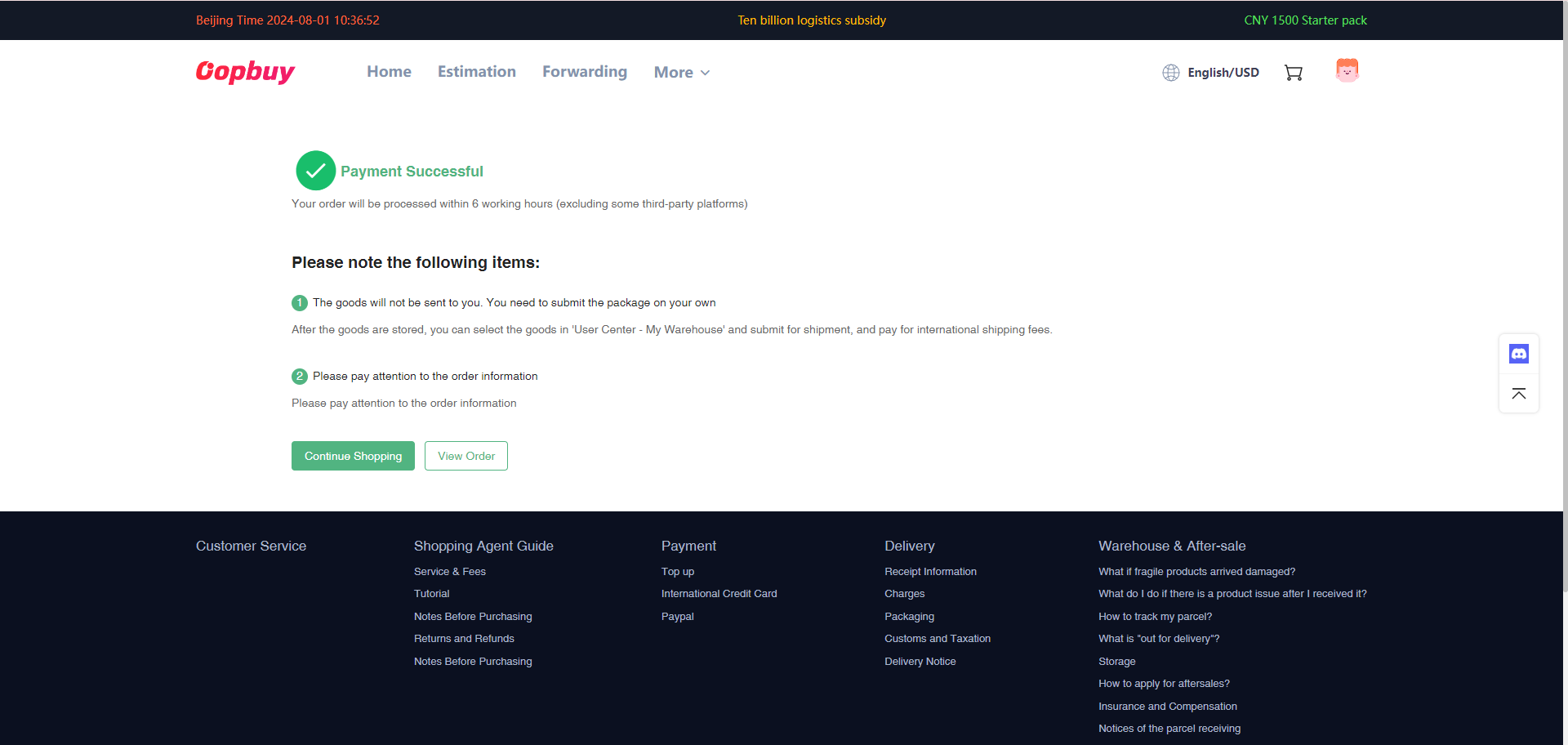1568x745 pixels.
Task: Click the Delivery Notice link
Action: click(x=920, y=662)
